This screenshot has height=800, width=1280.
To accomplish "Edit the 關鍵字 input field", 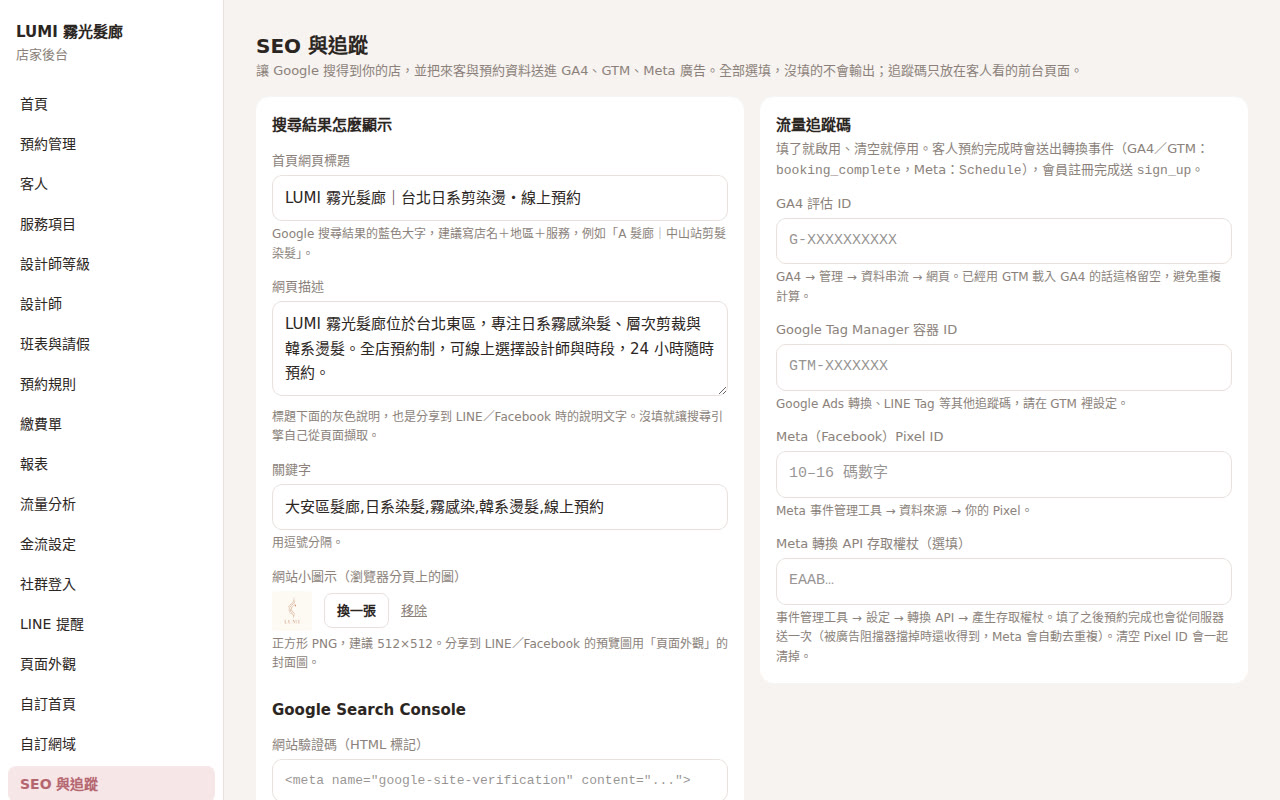I will coord(500,507).
